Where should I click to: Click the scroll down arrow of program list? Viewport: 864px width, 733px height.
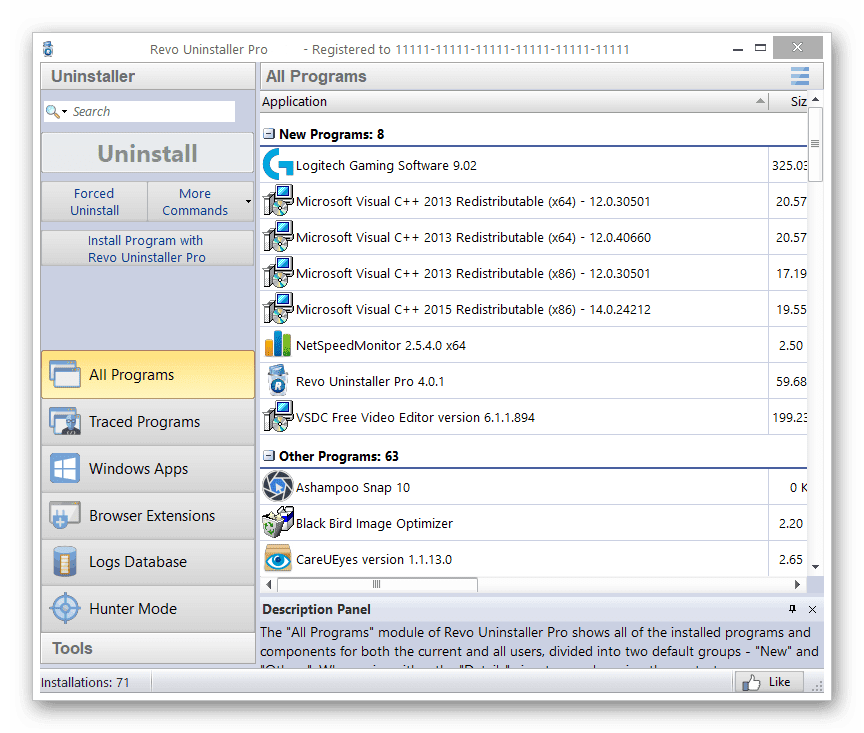coord(816,567)
